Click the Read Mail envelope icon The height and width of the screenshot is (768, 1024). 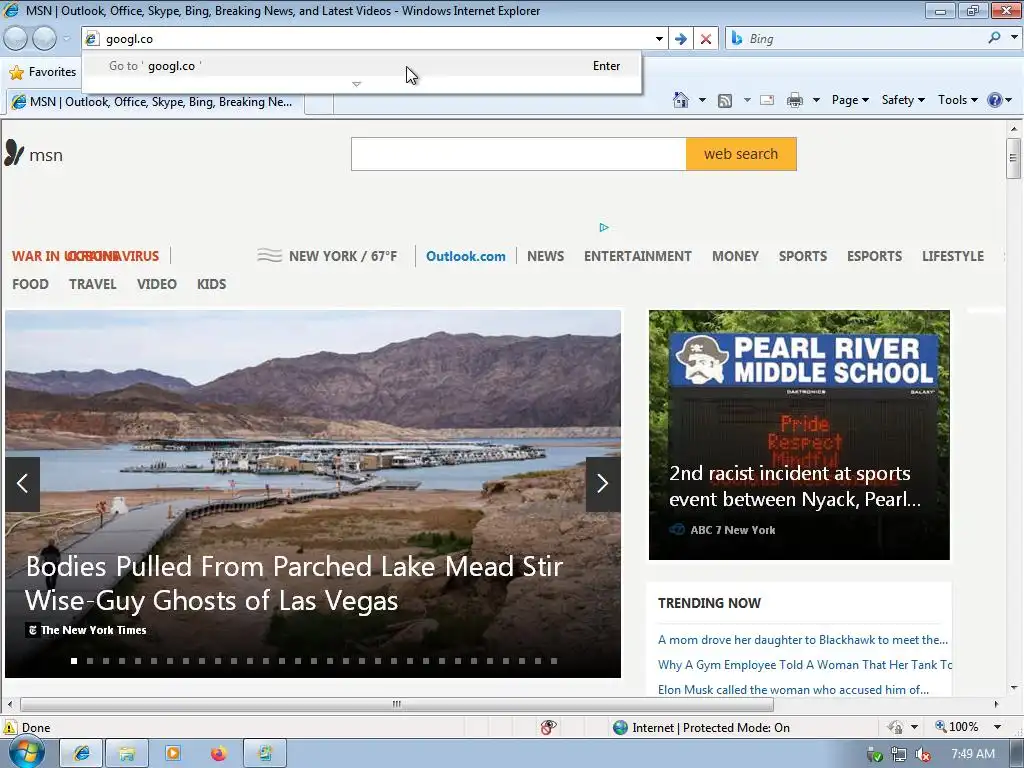point(767,100)
